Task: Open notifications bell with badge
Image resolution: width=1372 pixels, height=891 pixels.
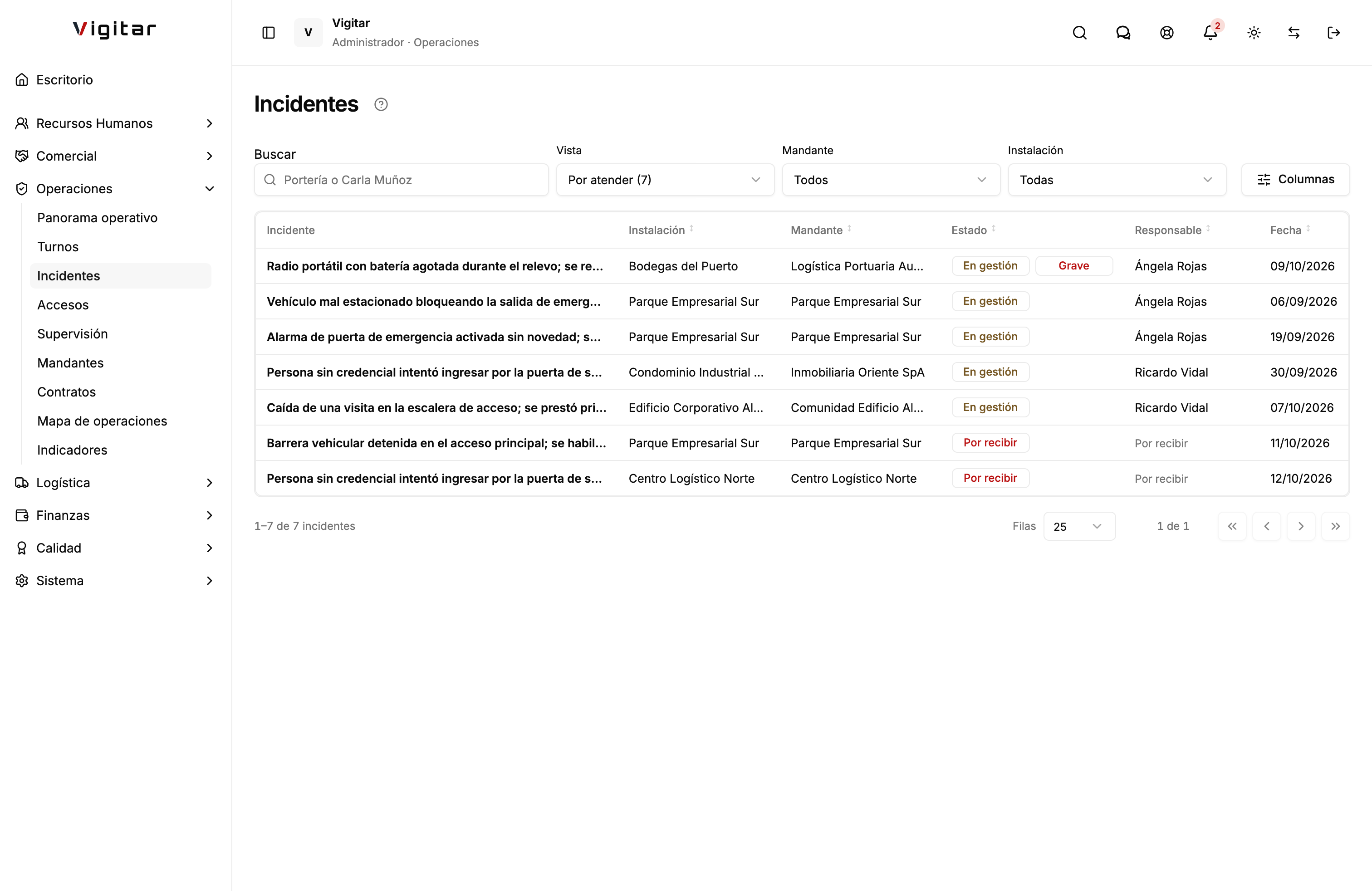Action: pos(1210,33)
